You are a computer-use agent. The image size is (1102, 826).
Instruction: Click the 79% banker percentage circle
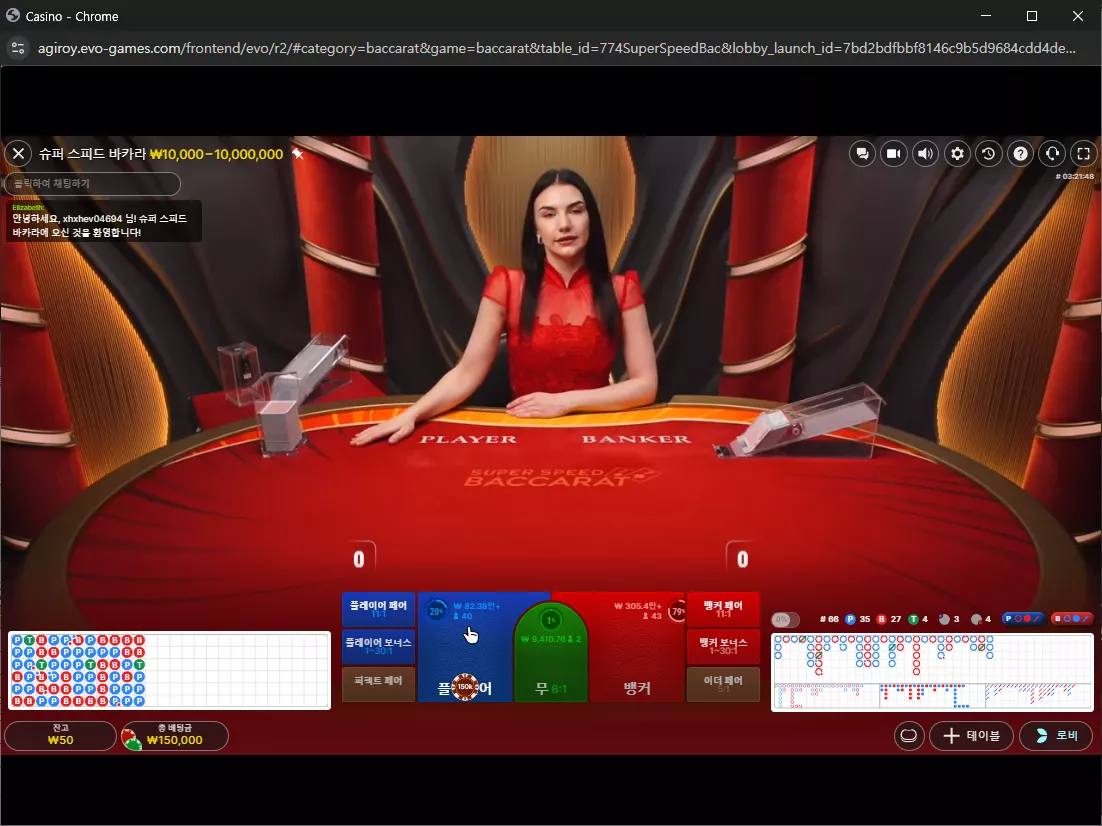(x=677, y=611)
